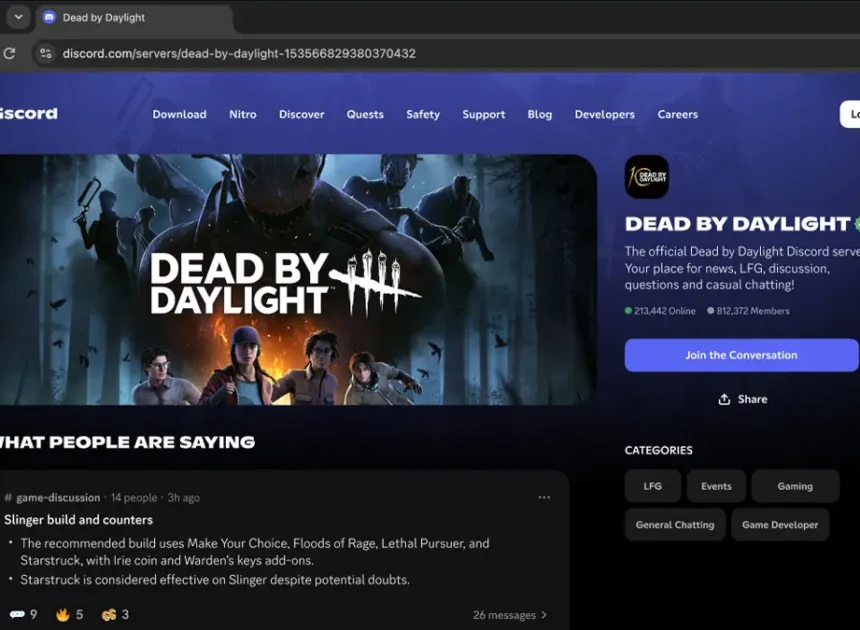
Task: Open the Developers nav item
Action: click(x=604, y=114)
